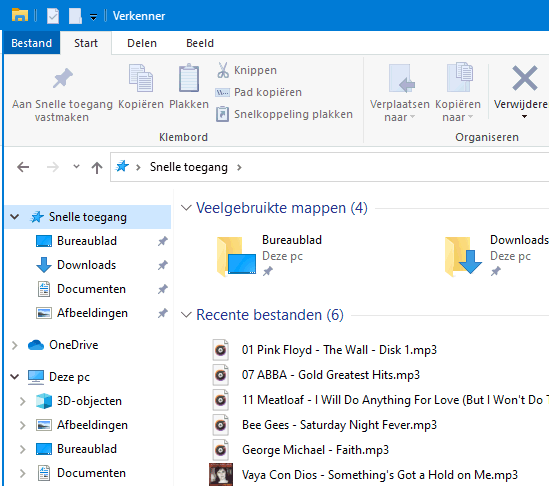Collapse the Recente bestanden section
Screen dimensions: 549x486
[x=186, y=315]
